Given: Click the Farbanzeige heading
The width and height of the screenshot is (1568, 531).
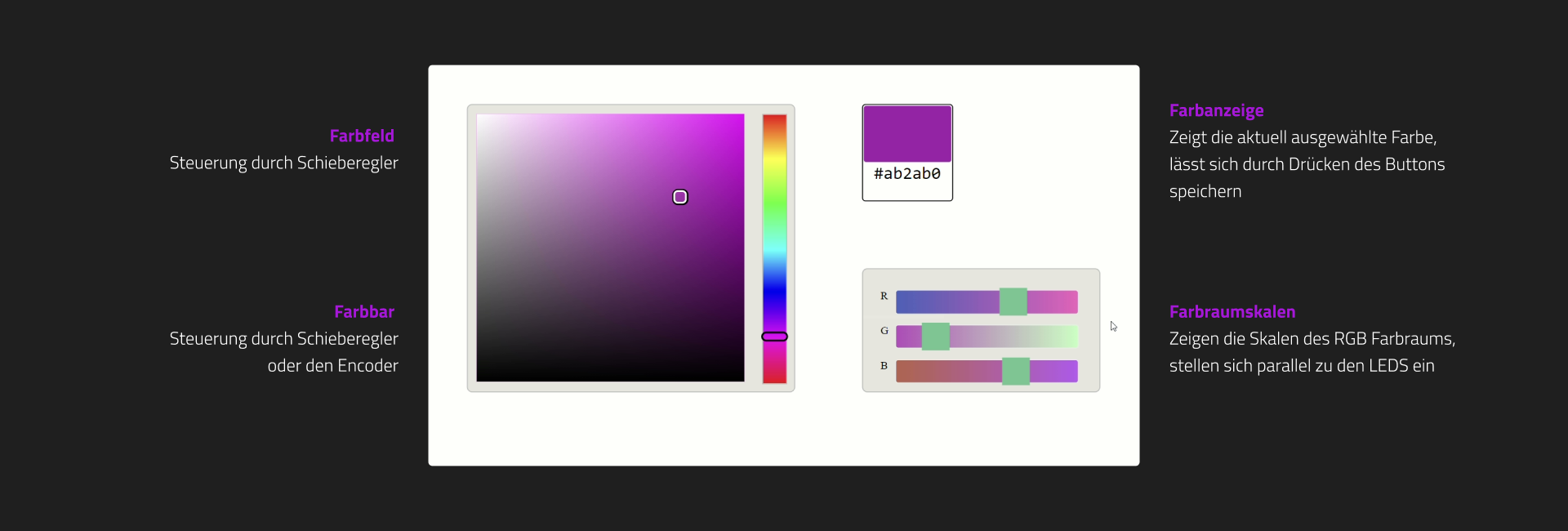Looking at the screenshot, I should pos(1216,110).
